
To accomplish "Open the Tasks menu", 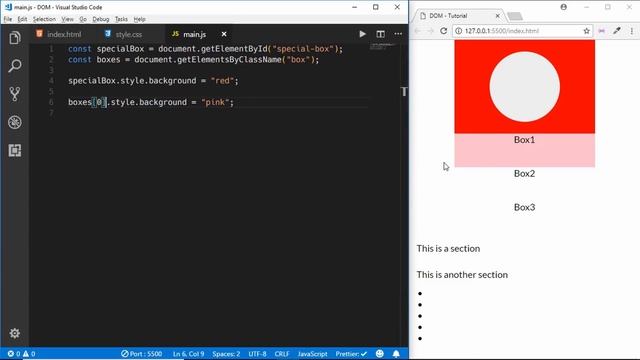I will [x=121, y=19].
